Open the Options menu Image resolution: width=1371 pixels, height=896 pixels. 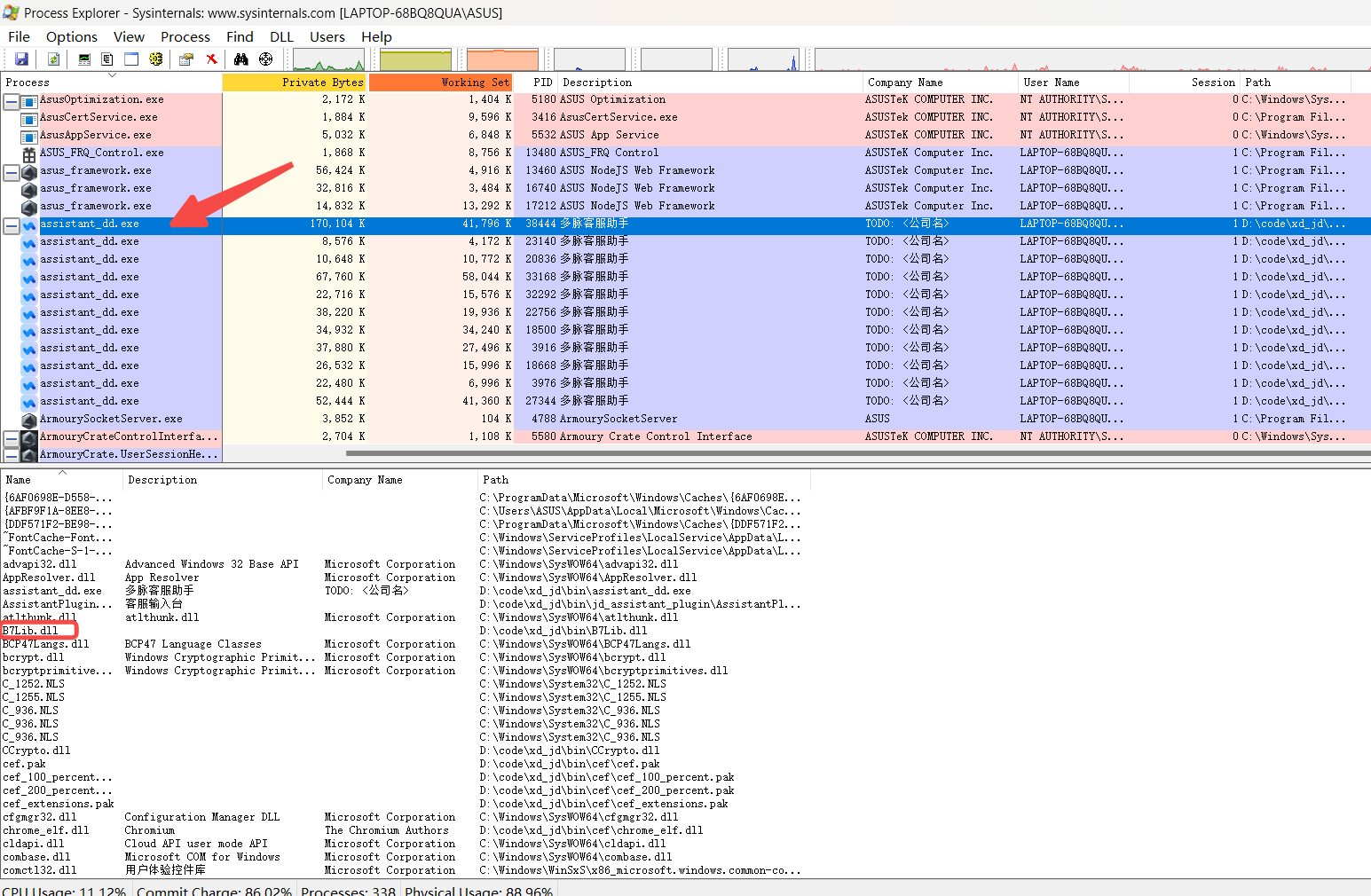point(72,36)
